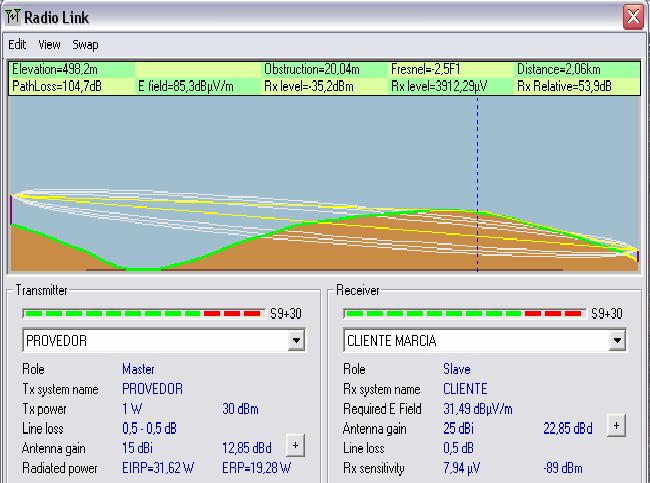
Task: Click the receiver Line loss 0,5 dB
Action: coord(458,448)
